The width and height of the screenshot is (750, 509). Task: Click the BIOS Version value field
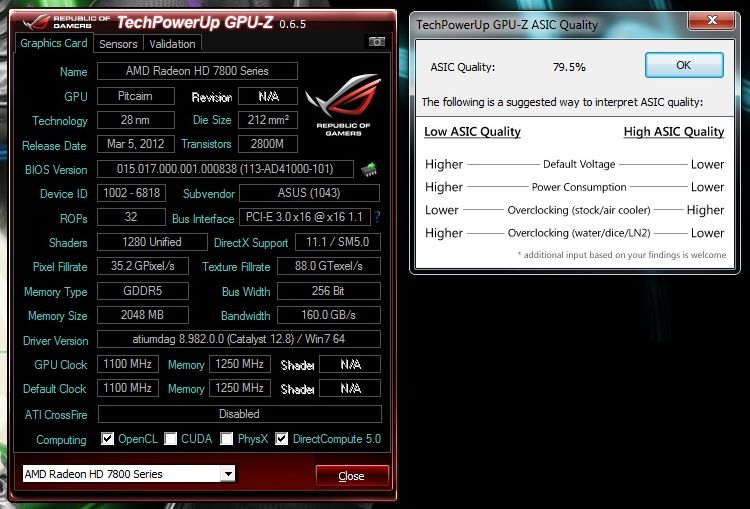[225, 169]
